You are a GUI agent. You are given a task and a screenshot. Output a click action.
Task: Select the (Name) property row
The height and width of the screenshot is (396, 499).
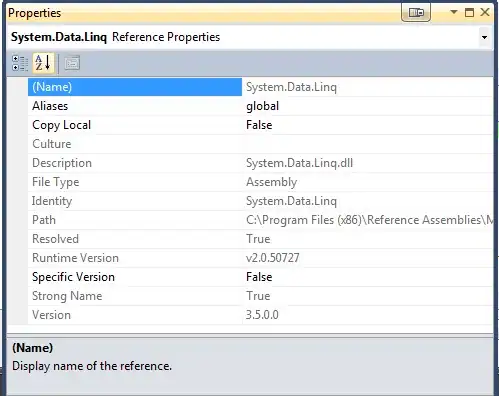pos(260,87)
